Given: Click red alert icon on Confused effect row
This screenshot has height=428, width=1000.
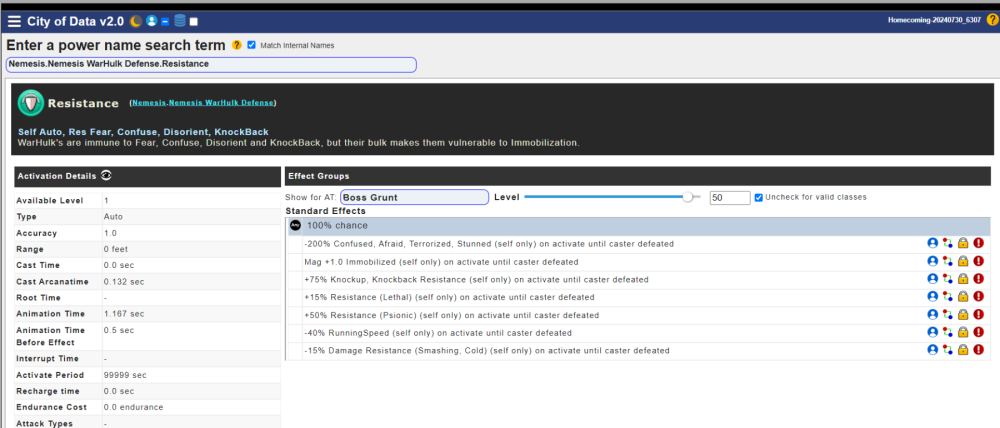Looking at the screenshot, I should (x=978, y=243).
